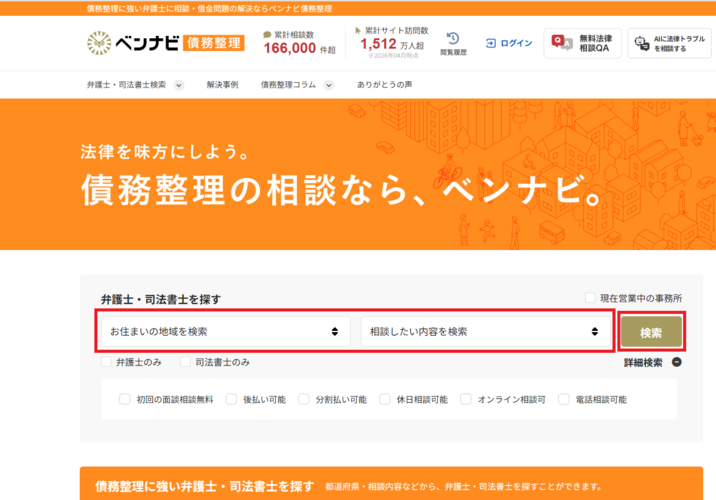Click the 弁護士・司法書士を探す heading
The image size is (716, 500).
pyautogui.click(x=161, y=300)
